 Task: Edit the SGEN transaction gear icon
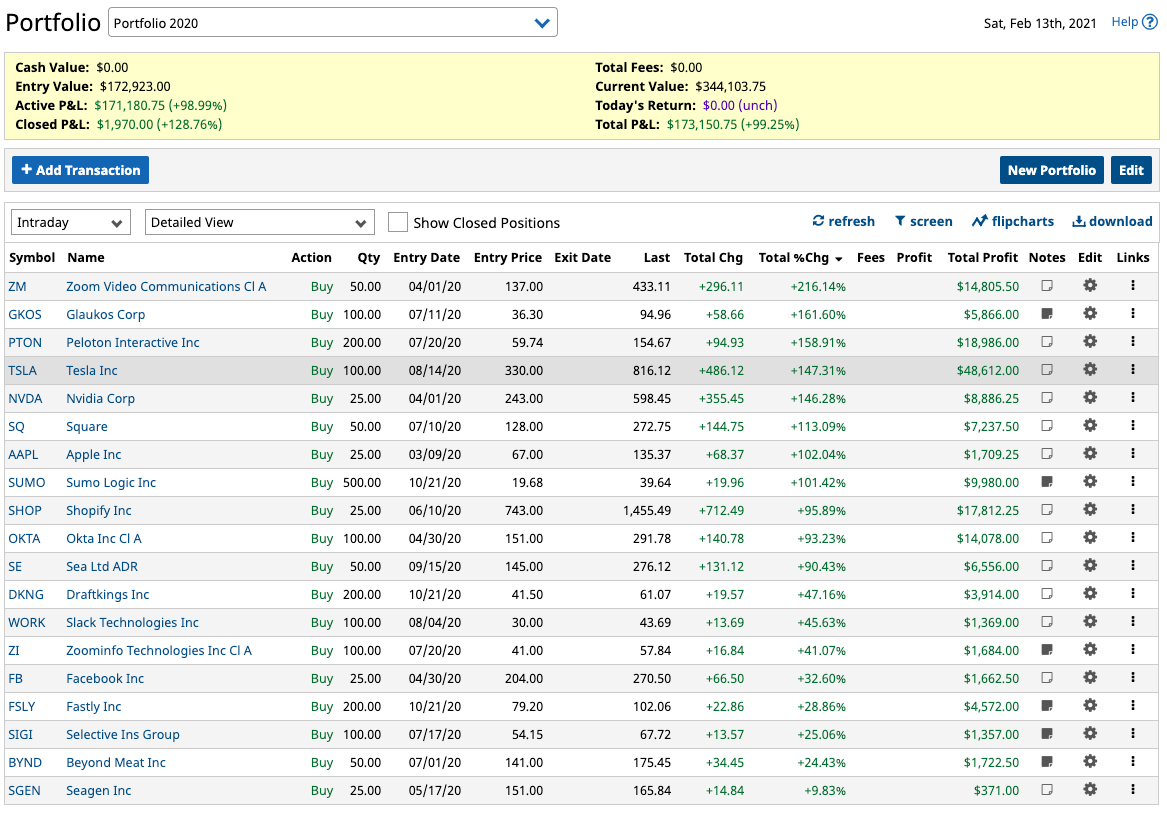tap(1090, 790)
